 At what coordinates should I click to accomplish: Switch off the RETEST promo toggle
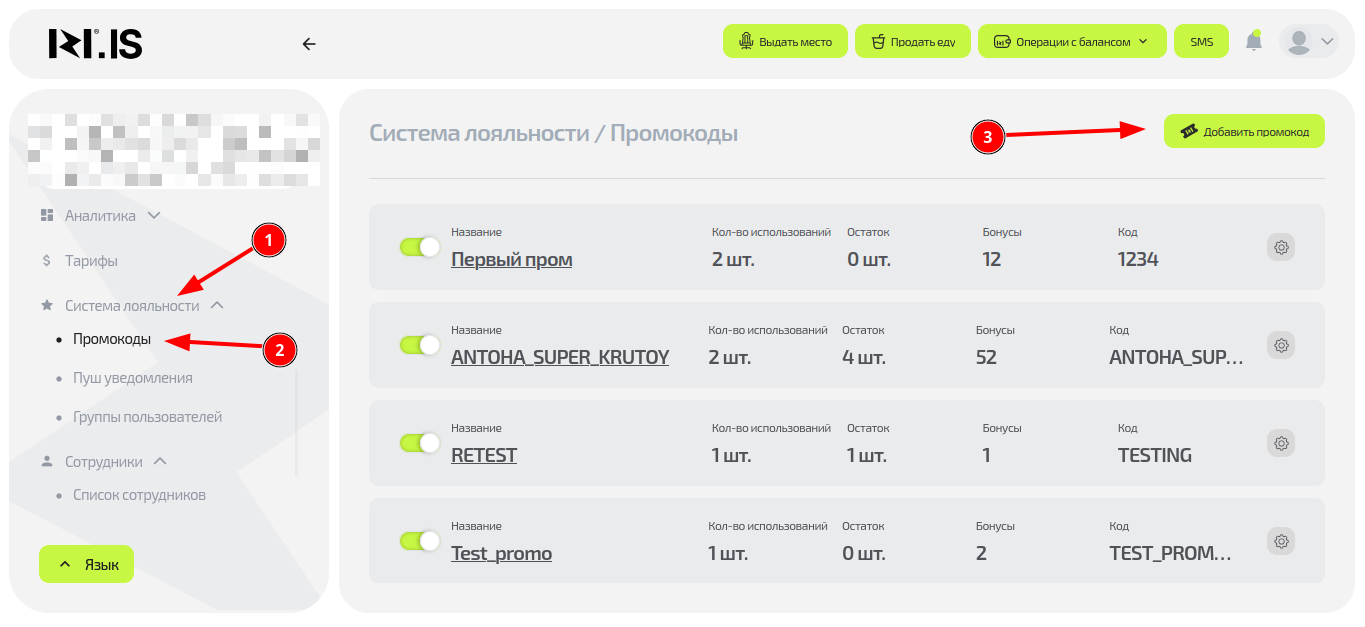tap(420, 443)
